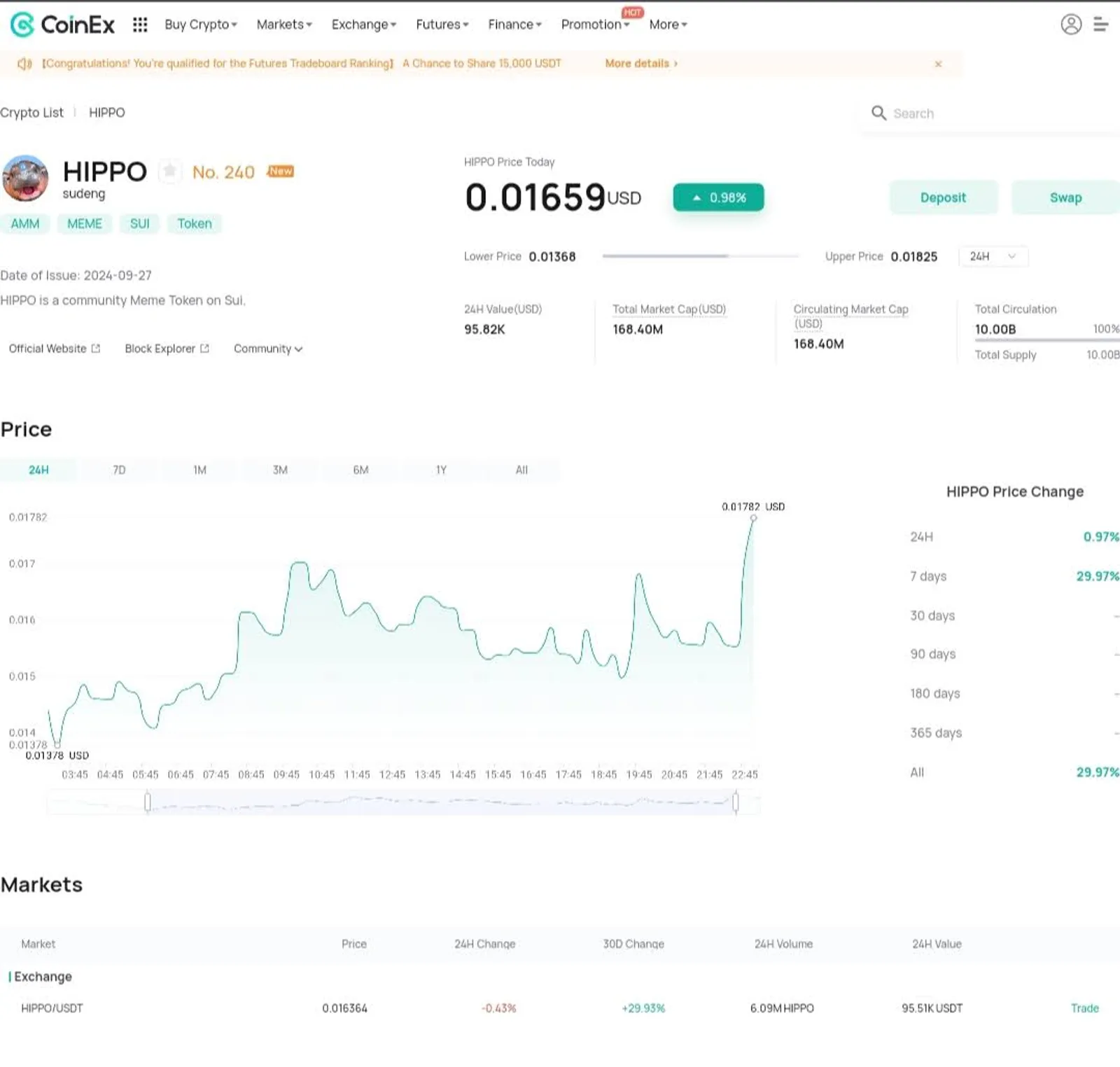The image size is (1120, 1067).
Task: Click the 24H Volume column header
Action: [x=783, y=944]
